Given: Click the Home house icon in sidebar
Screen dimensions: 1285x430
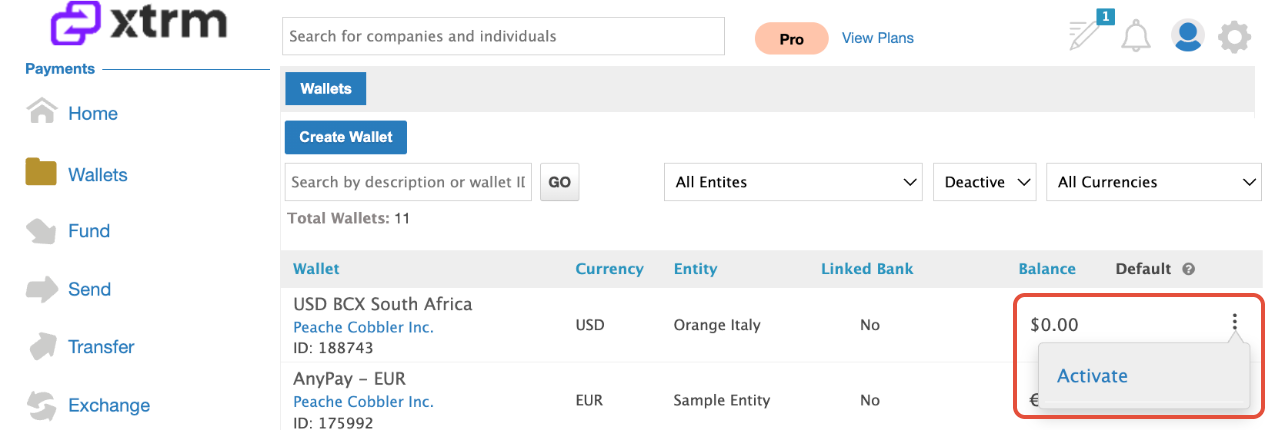Looking at the screenshot, I should pos(41,111).
